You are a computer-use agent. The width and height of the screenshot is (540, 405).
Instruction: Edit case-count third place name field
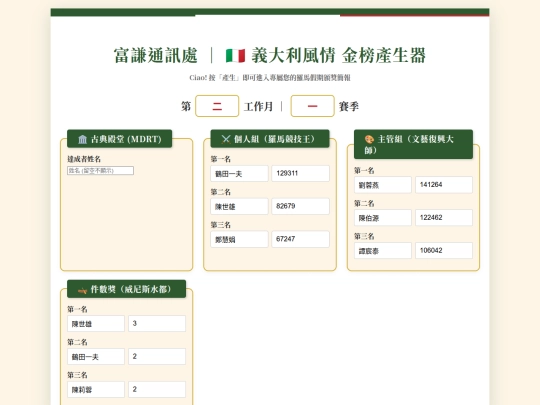tap(96, 390)
